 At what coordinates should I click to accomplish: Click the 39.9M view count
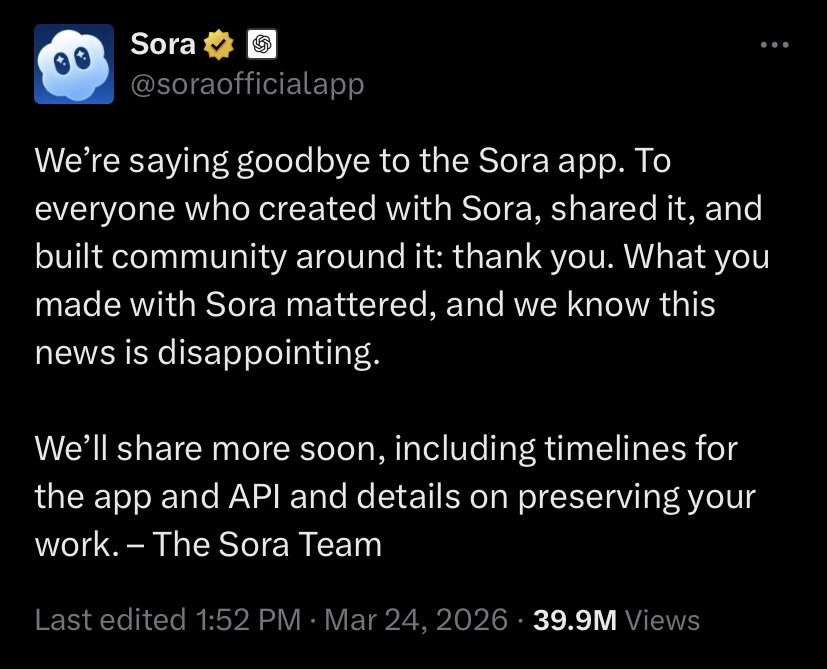click(x=575, y=620)
